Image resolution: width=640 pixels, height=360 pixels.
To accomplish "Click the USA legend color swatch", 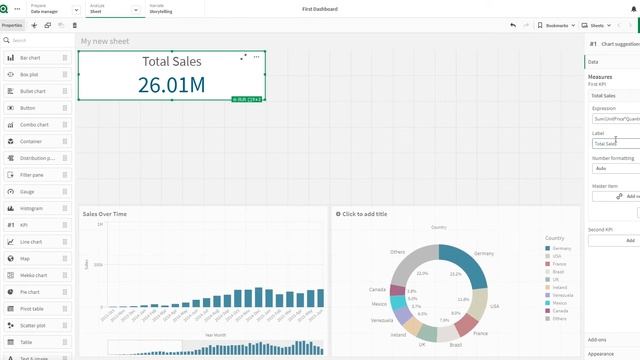I will coord(547,256).
